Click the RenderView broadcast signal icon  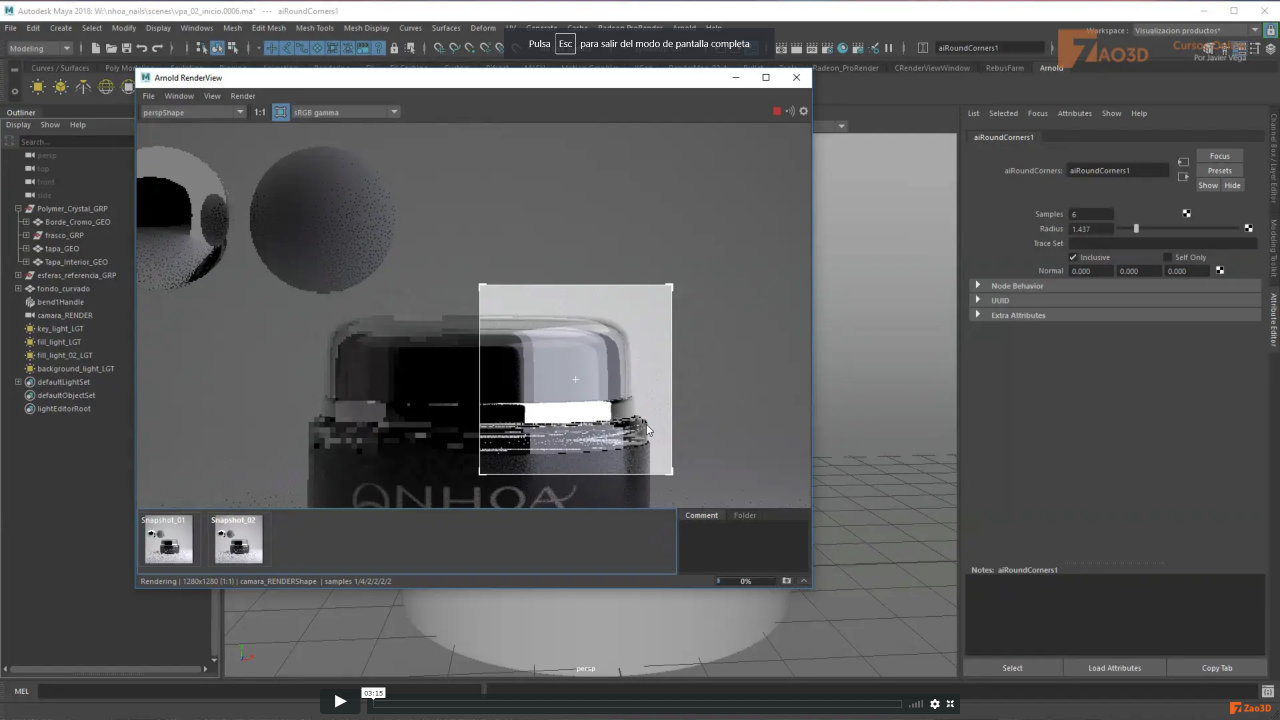[x=790, y=111]
